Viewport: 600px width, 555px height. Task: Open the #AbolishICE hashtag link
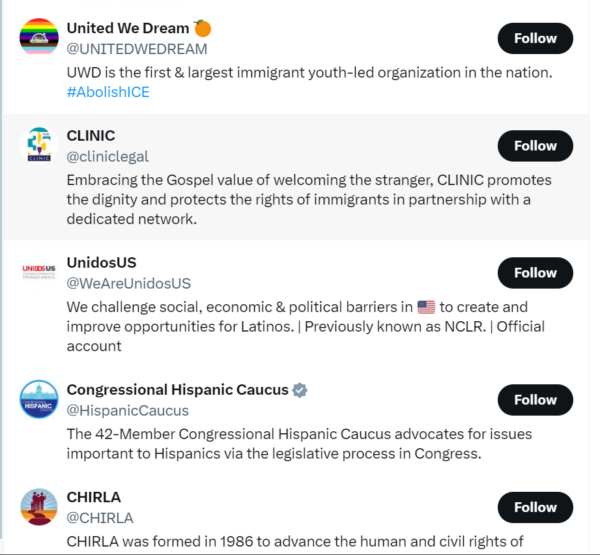108,92
